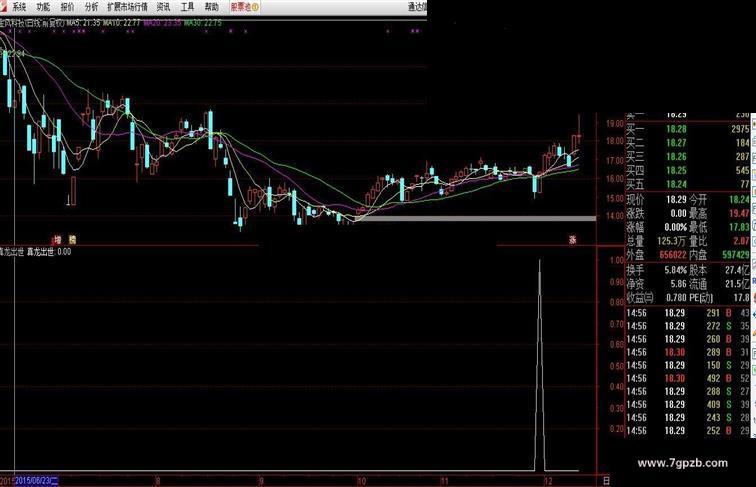The width and height of the screenshot is (756, 487).
Task: Open the 系统 menu
Action: click(x=19, y=7)
